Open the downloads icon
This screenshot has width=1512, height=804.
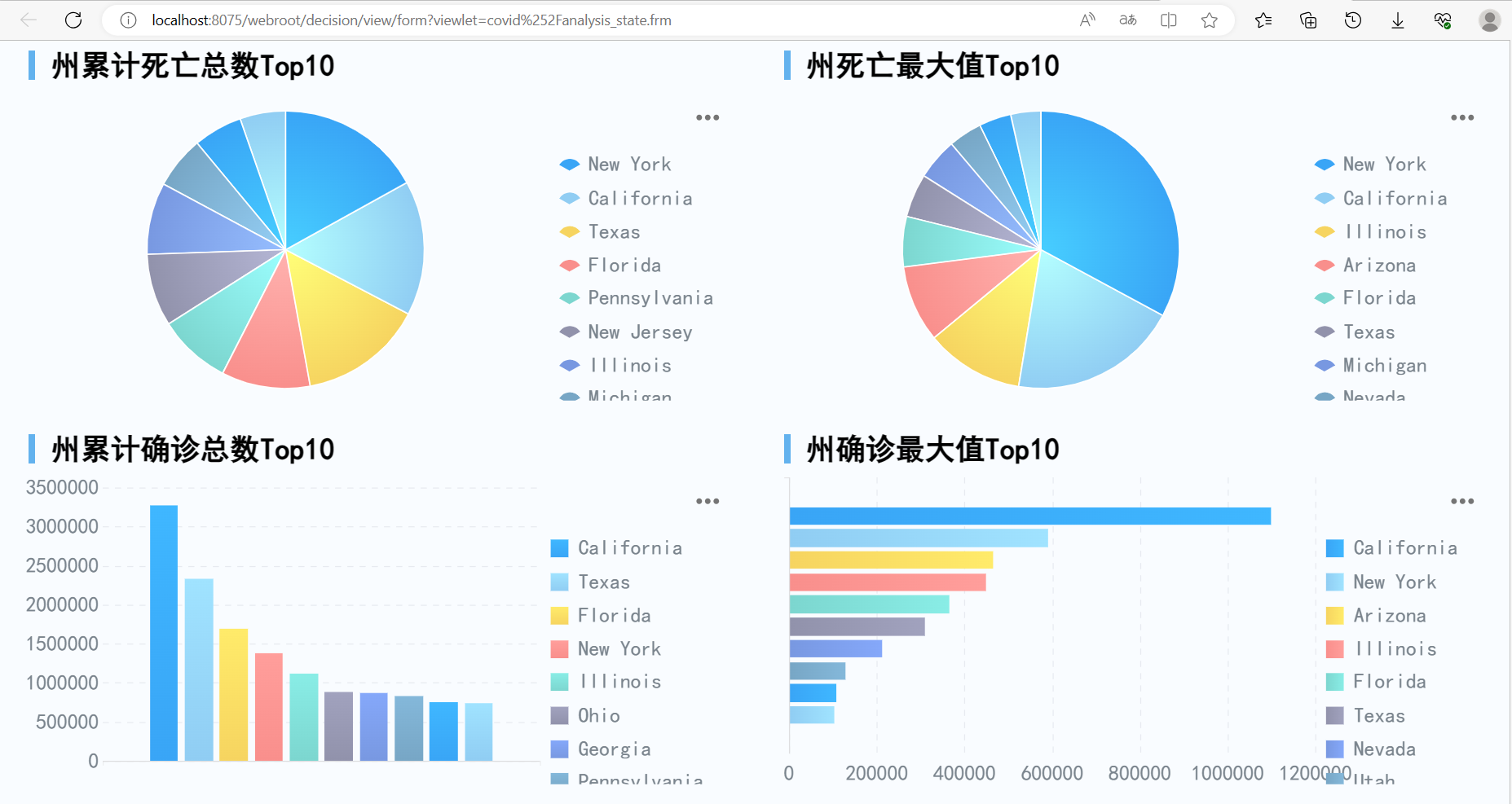coord(1398,20)
